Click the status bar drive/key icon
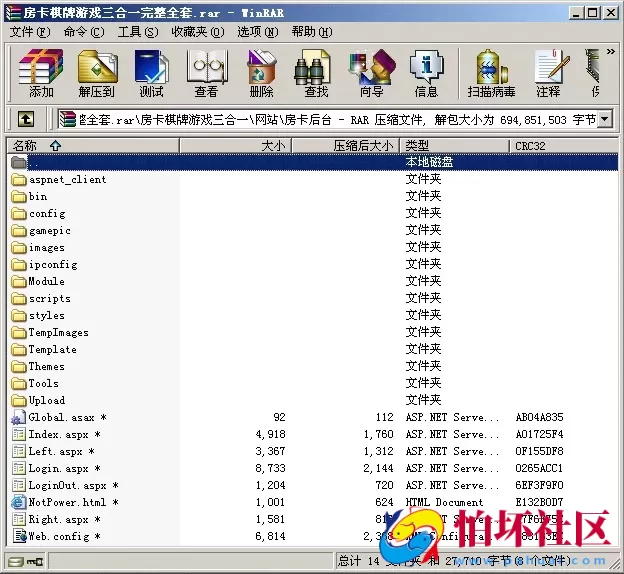 point(26,562)
